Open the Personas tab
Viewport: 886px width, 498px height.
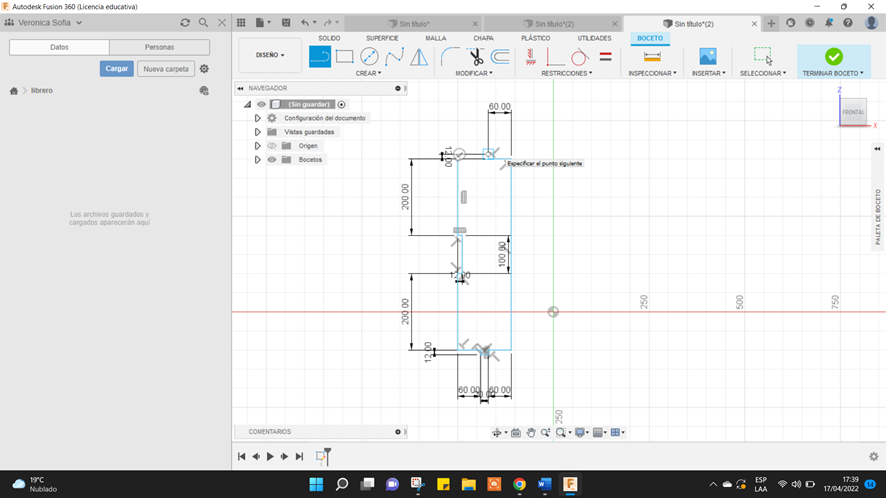[159, 47]
